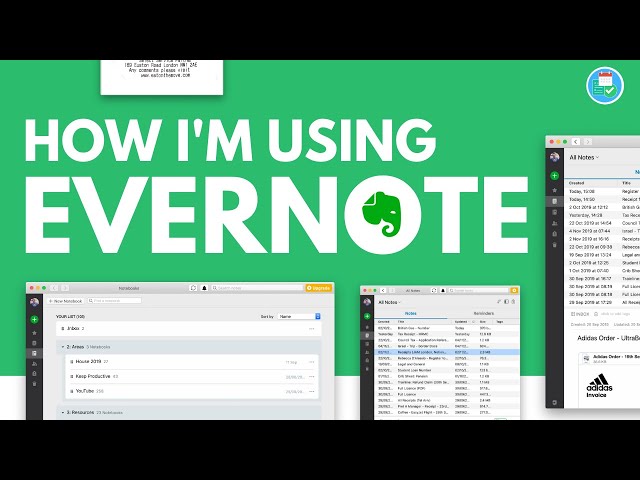Go back in middle All Notes window
The width and height of the screenshot is (640, 480).
pyautogui.click(x=383, y=290)
